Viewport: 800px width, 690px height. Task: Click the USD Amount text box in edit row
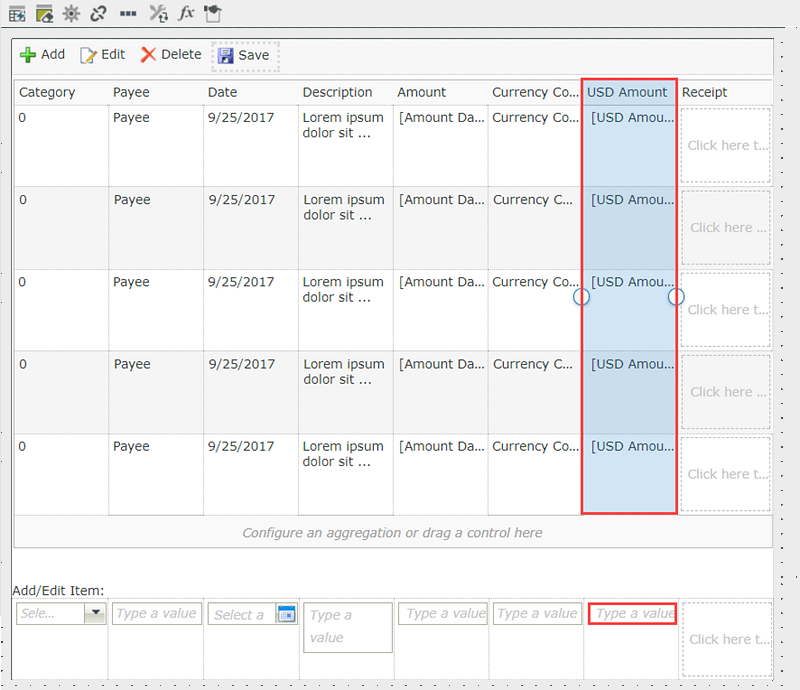tap(633, 613)
